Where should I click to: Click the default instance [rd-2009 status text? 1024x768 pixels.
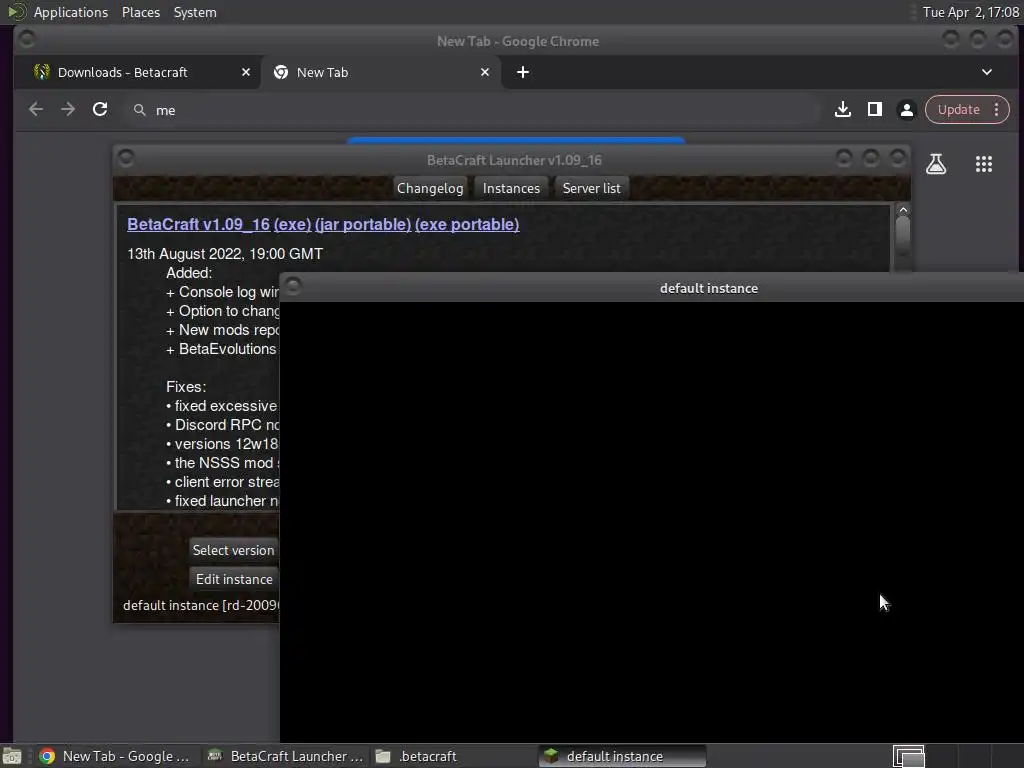coord(201,605)
